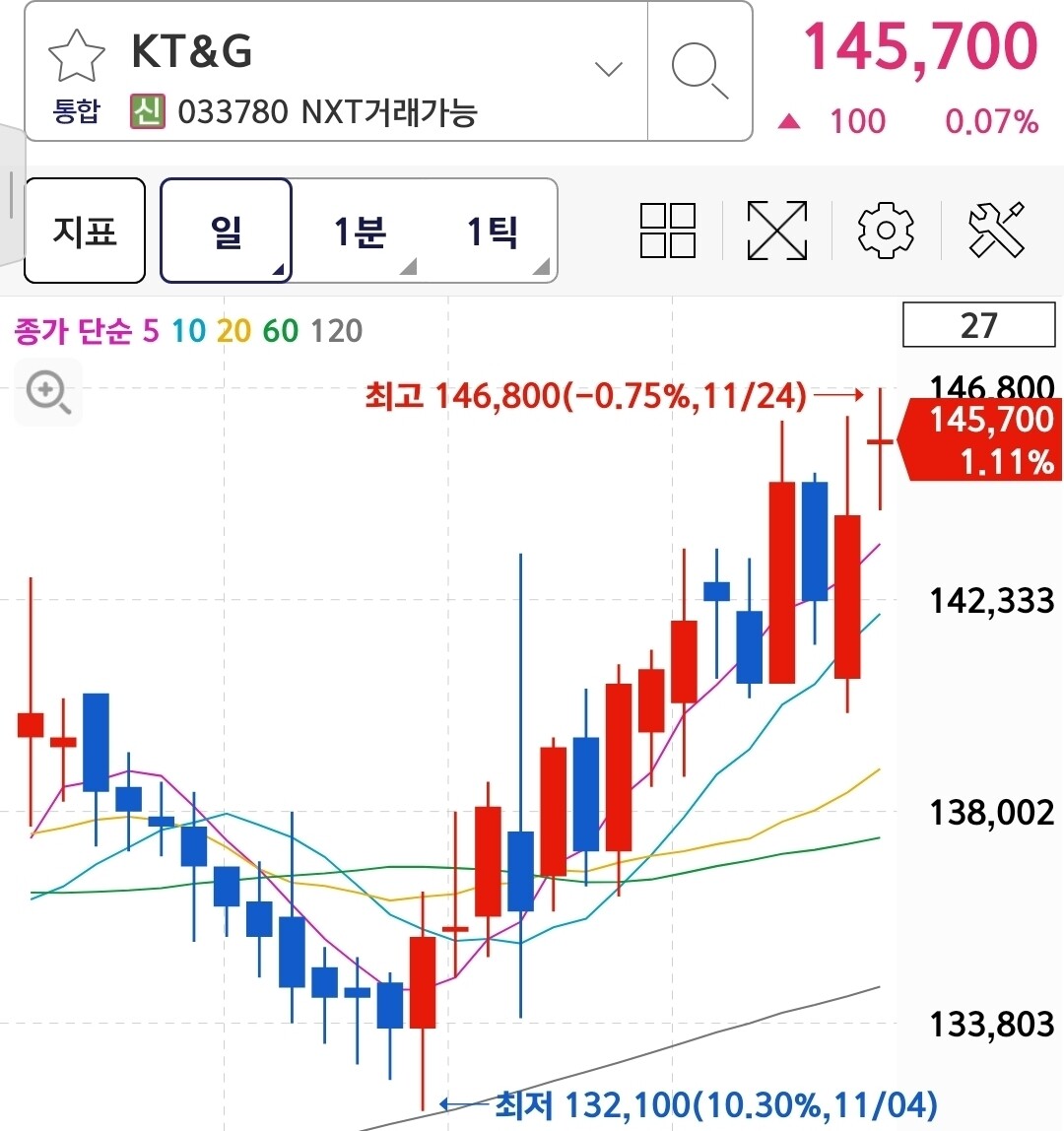Open the stock search magnifier
1064x1131 pixels.
tap(699, 71)
